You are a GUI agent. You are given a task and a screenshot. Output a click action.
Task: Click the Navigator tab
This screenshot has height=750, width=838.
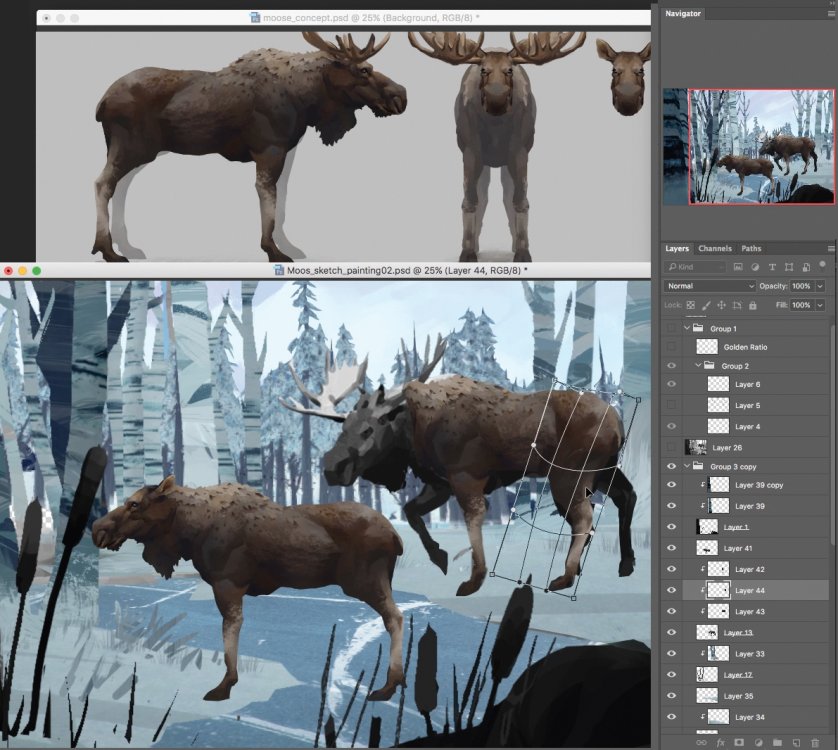tap(682, 13)
